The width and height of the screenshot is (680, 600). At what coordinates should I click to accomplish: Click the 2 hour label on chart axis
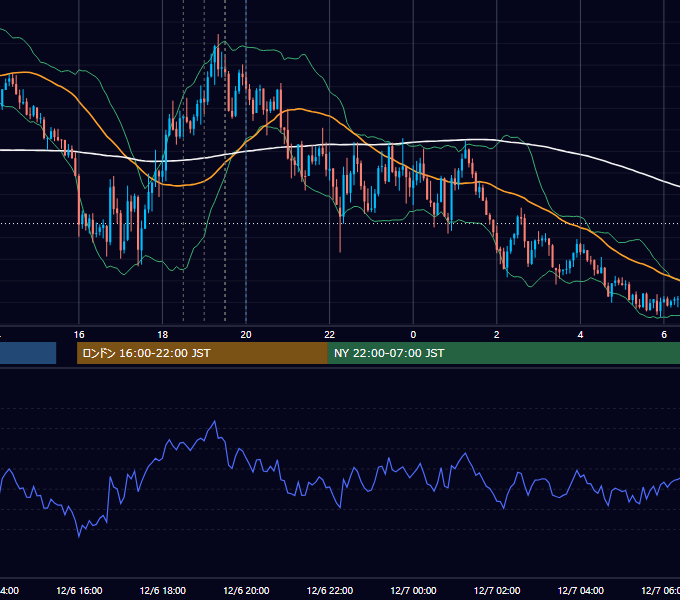pos(497,335)
